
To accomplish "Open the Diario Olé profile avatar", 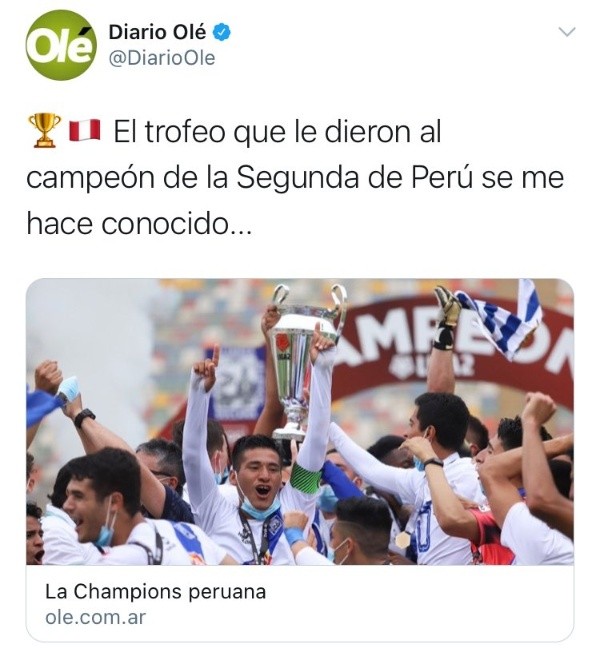I will (x=61, y=45).
